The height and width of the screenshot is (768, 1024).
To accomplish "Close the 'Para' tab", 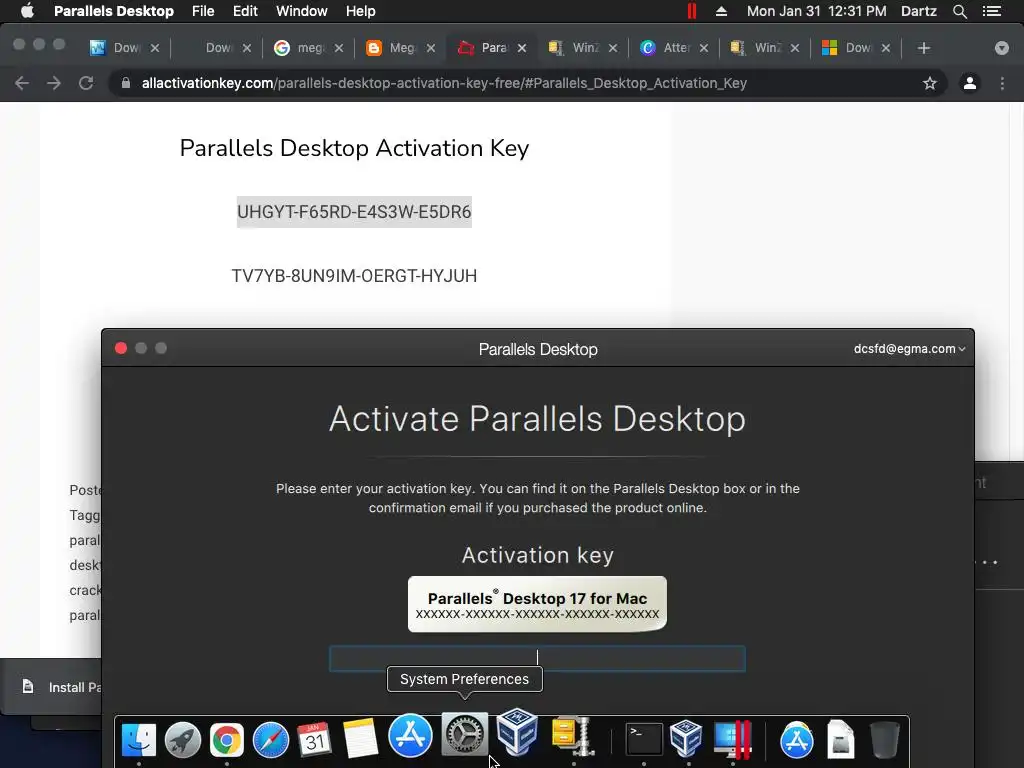I will 522,48.
